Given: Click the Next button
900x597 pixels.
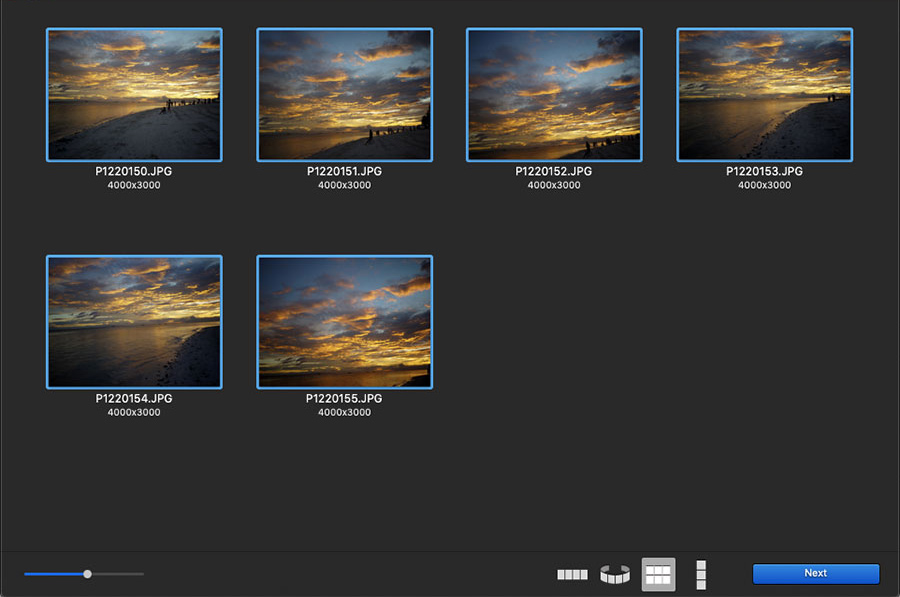Looking at the screenshot, I should click(x=816, y=573).
